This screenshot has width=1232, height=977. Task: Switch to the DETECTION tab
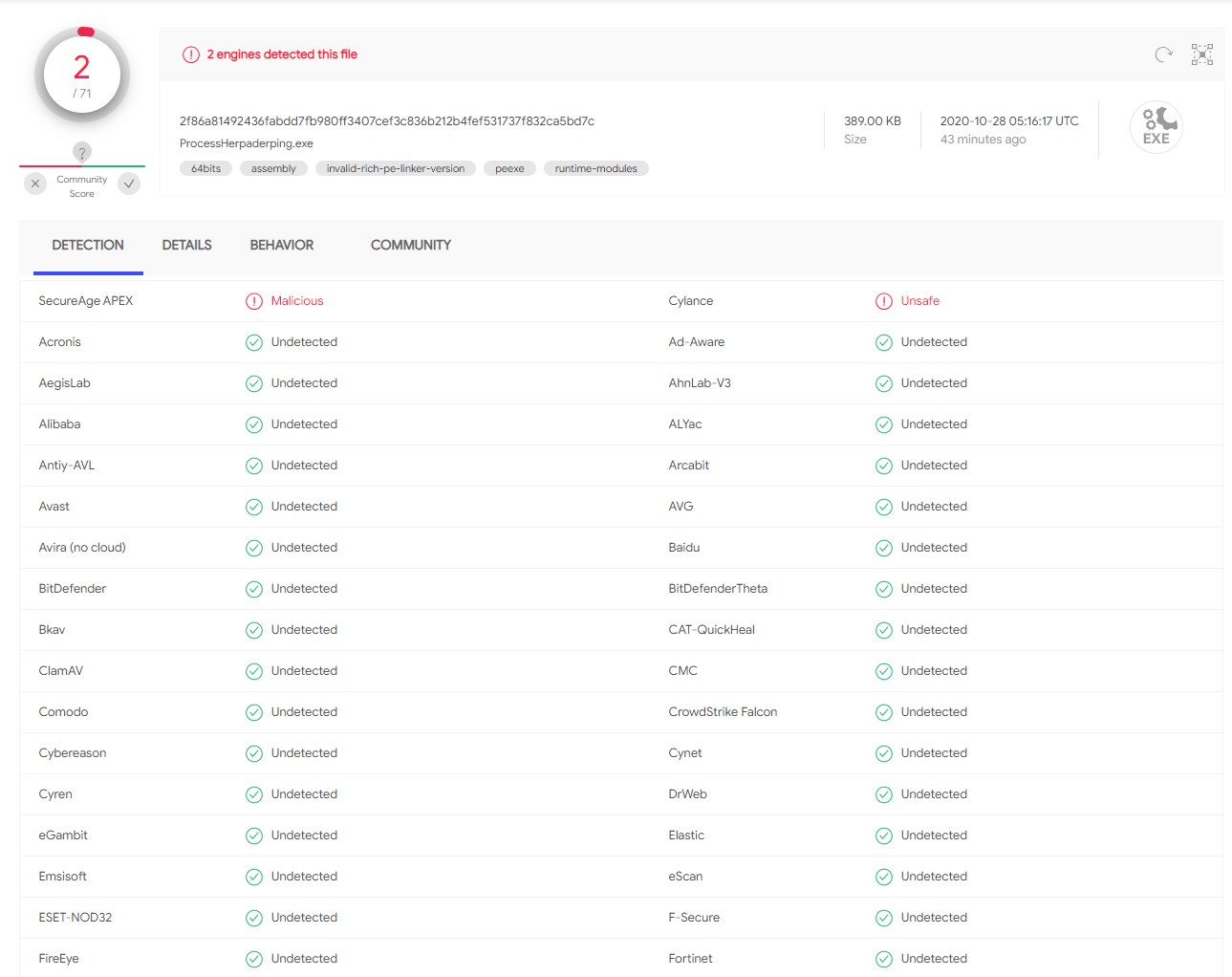click(88, 246)
